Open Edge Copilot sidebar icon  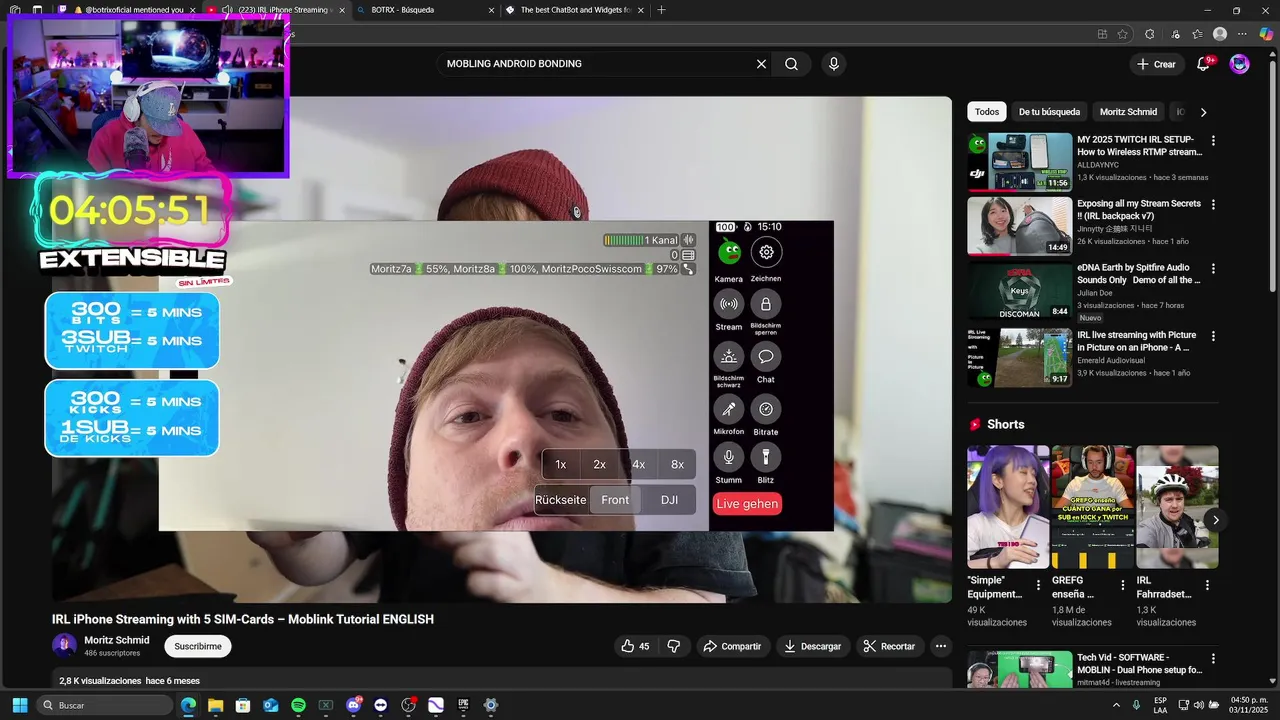(1266, 34)
